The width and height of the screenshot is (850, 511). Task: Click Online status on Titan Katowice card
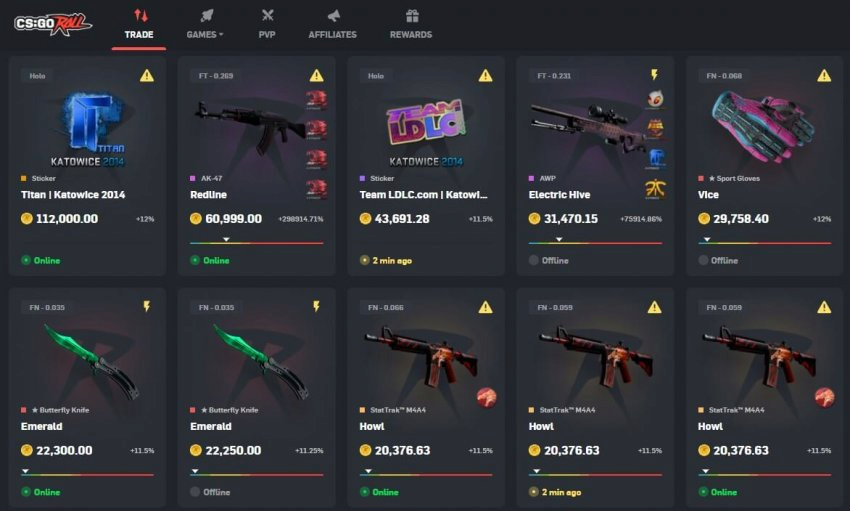coord(41,261)
